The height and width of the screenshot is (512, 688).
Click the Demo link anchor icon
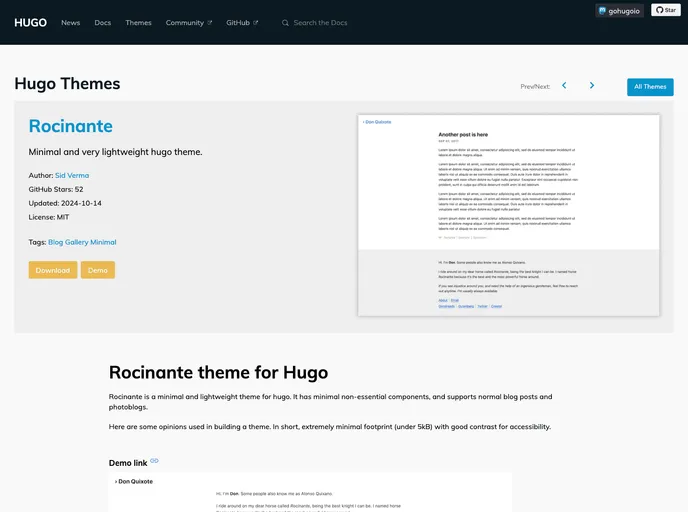(154, 461)
